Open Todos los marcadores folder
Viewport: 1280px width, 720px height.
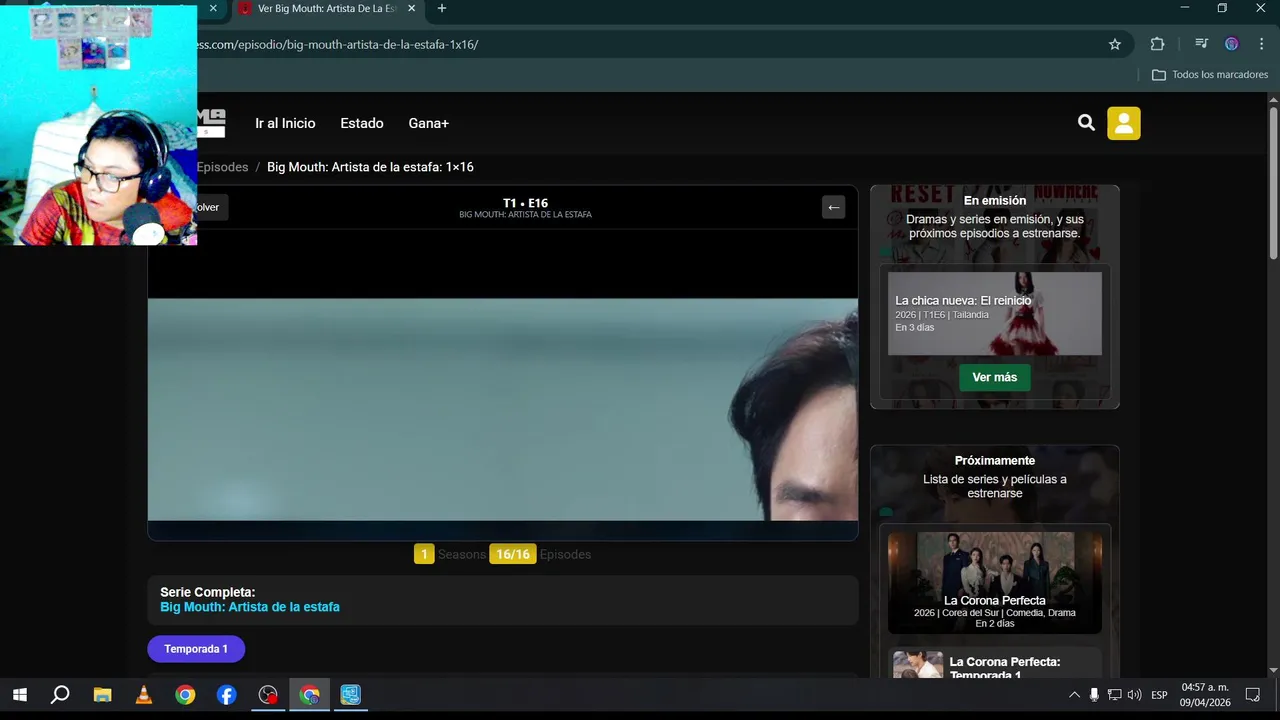pos(1210,75)
